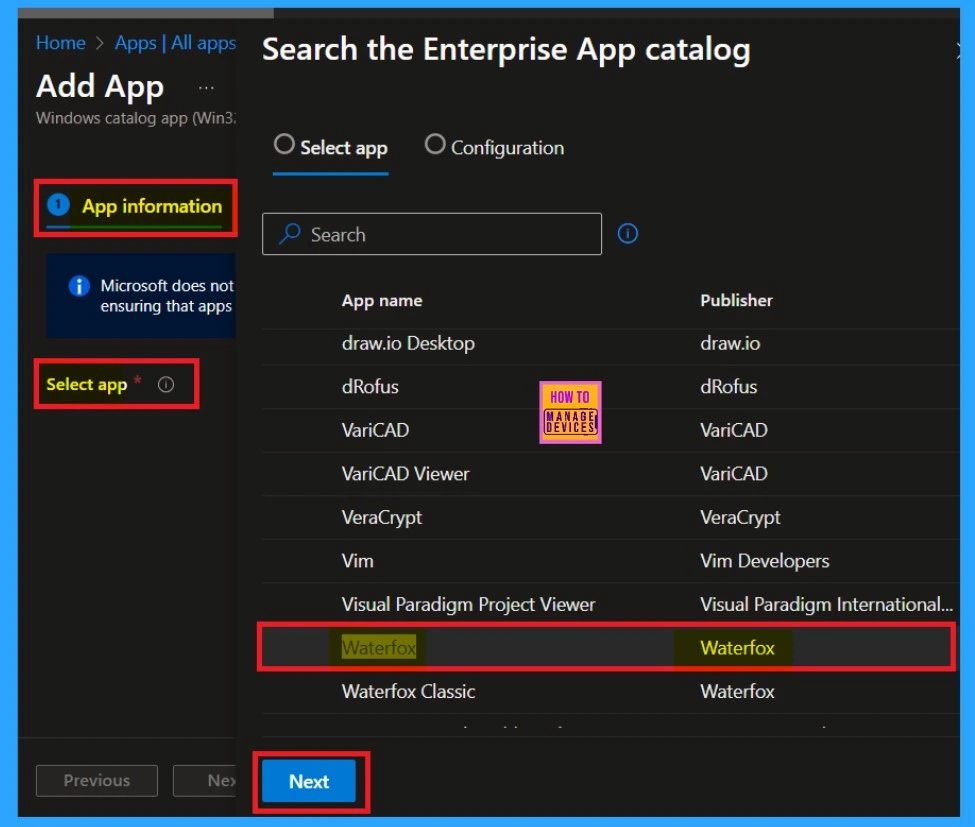Screen dimensions: 975x827
Task: Select the Waterfox Classic app row
Action: point(609,691)
